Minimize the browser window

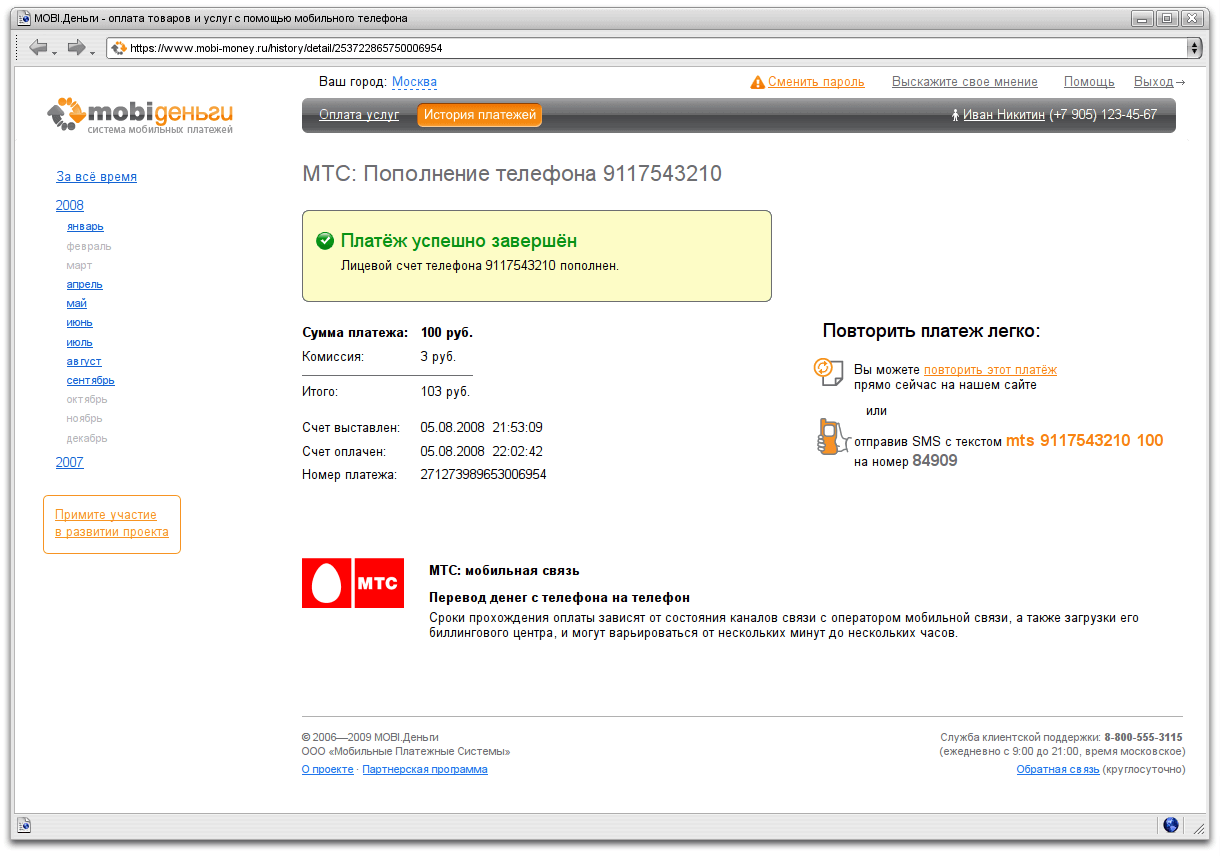point(1142,18)
